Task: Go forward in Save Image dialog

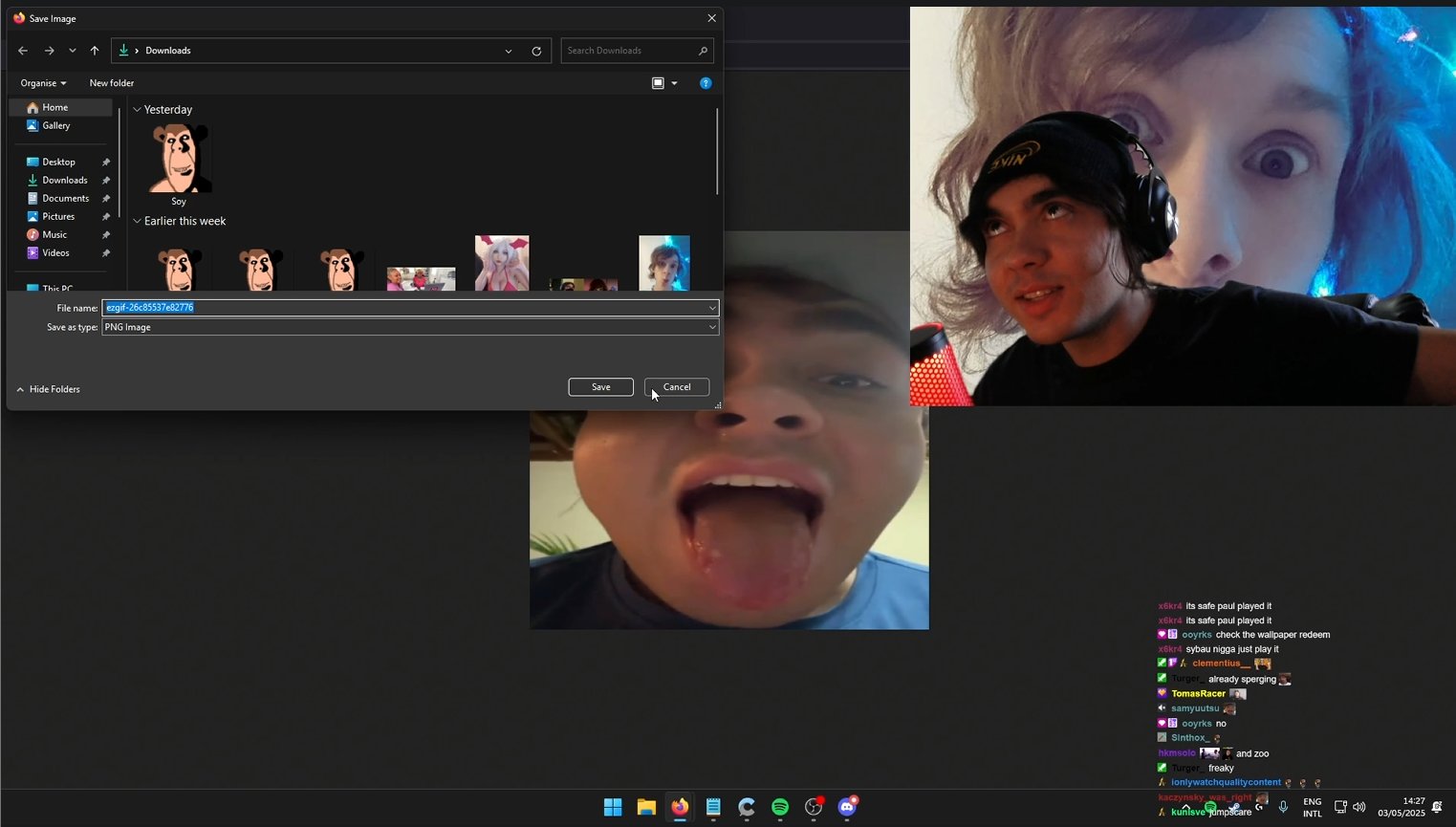Action: click(x=49, y=51)
